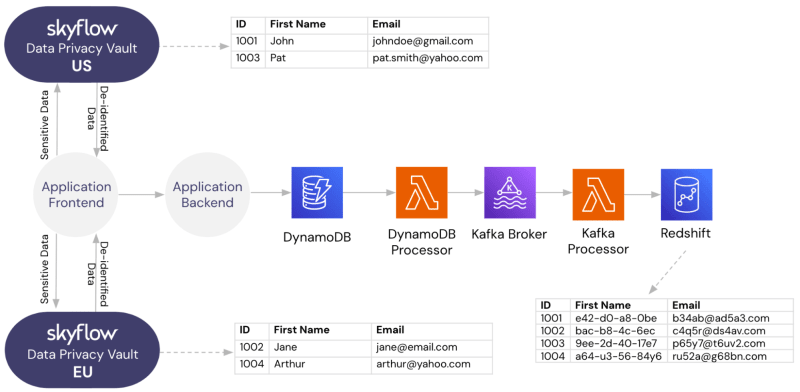Click the "Kafka Processor" label
Viewport: 800px width, 392px height.
point(598,241)
